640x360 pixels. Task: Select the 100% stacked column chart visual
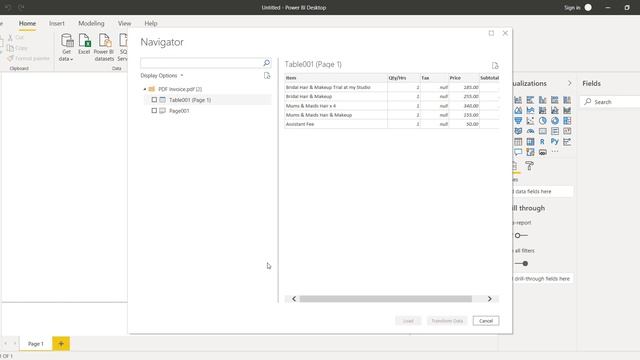point(567,100)
